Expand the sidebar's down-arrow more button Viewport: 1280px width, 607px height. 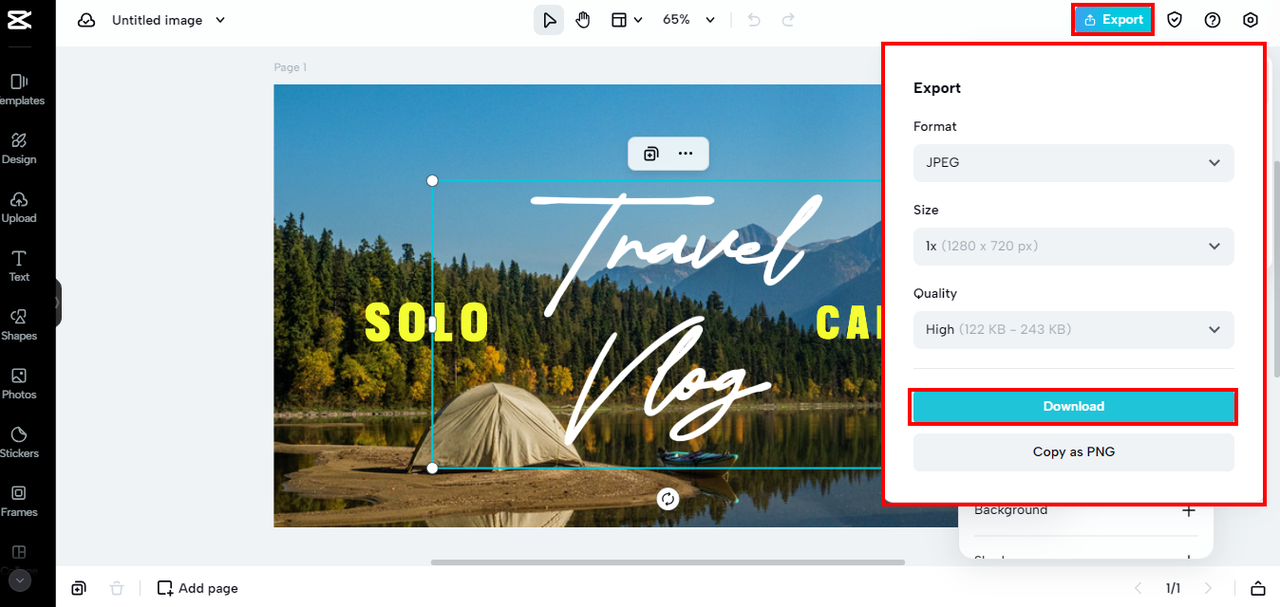click(19, 580)
